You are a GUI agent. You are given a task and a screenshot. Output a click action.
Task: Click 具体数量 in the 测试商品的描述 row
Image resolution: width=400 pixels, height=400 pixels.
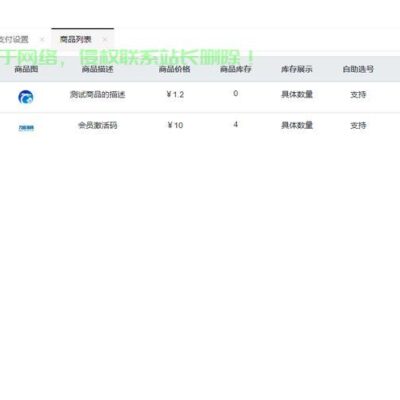297,94
